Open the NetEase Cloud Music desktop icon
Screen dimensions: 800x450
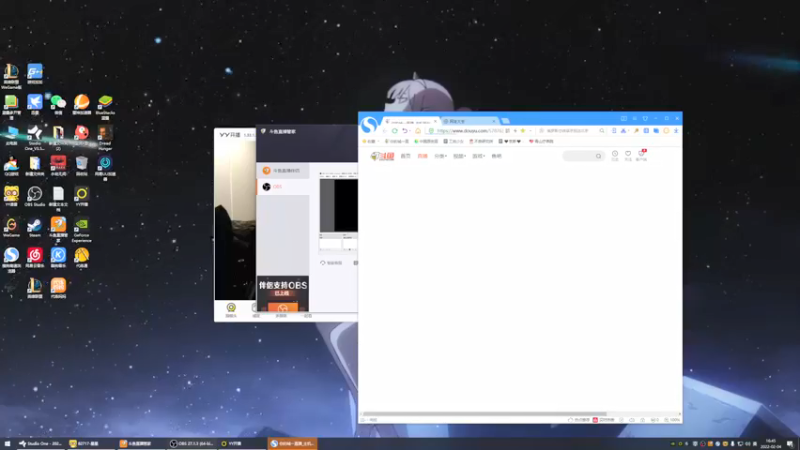(35, 257)
